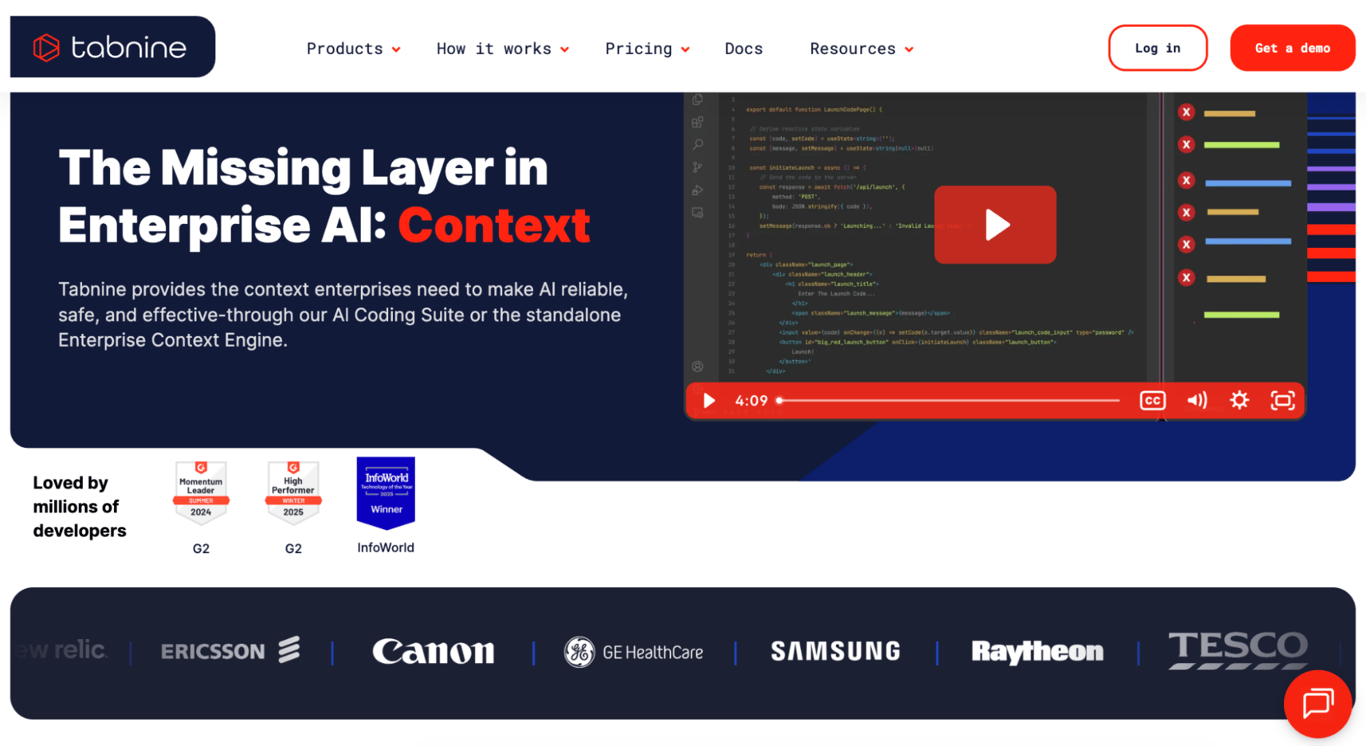
Task: Click the Log in button
Action: tap(1157, 48)
